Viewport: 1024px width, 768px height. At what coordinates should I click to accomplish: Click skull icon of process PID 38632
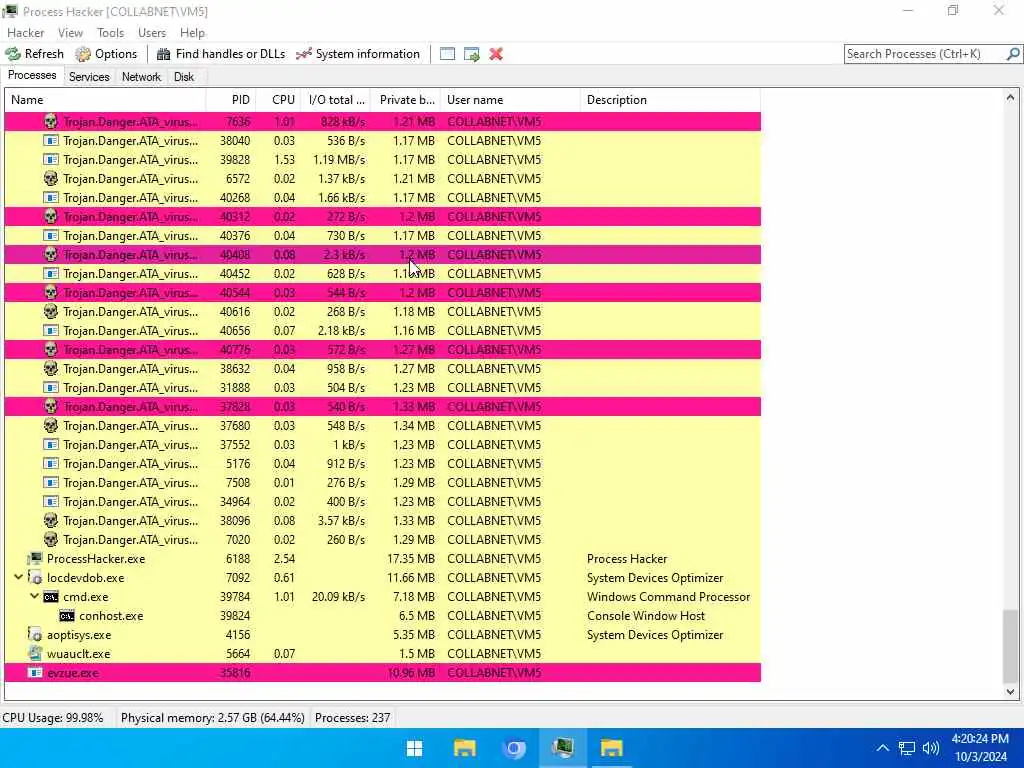(50, 368)
